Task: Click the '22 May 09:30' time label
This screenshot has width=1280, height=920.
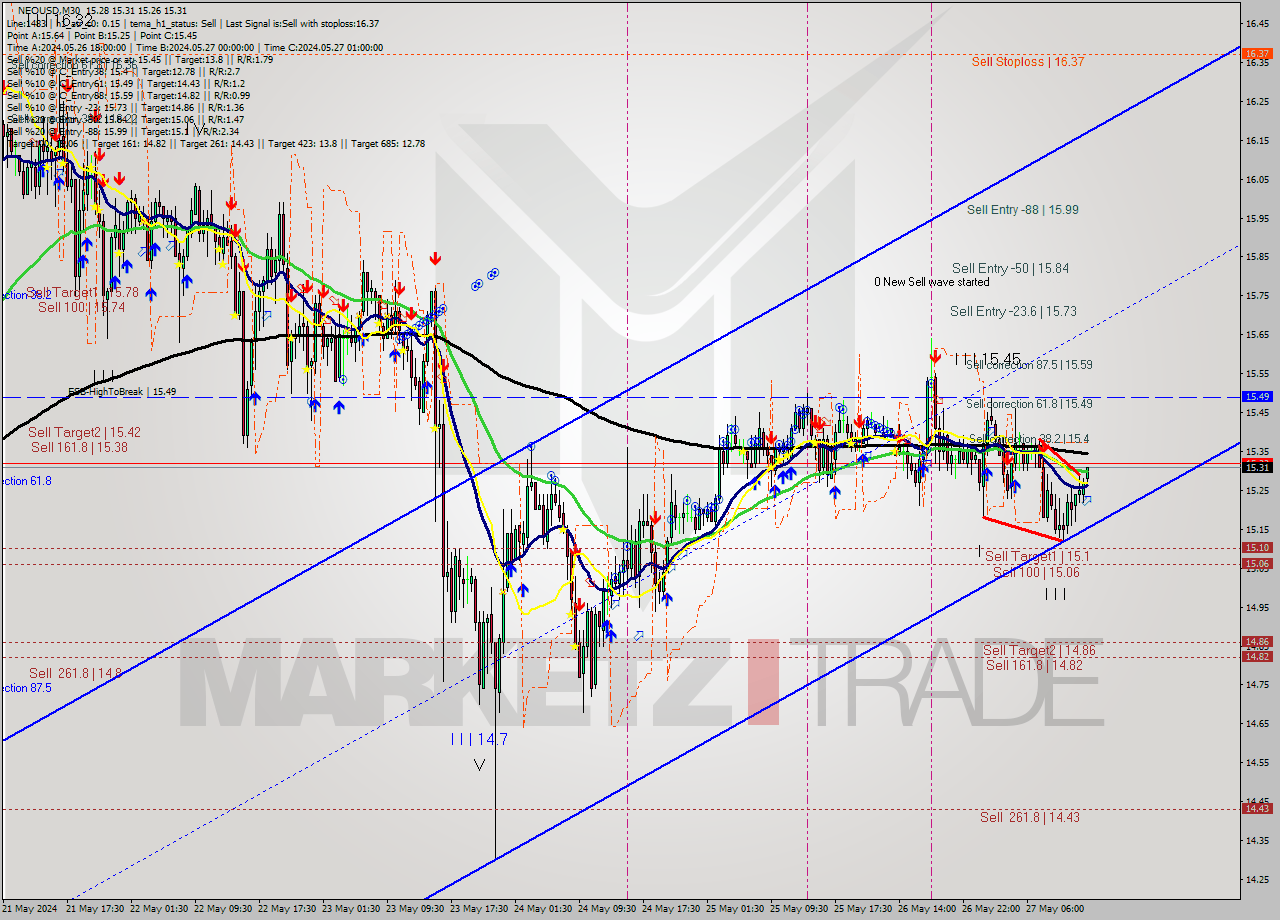Action: coord(225,909)
